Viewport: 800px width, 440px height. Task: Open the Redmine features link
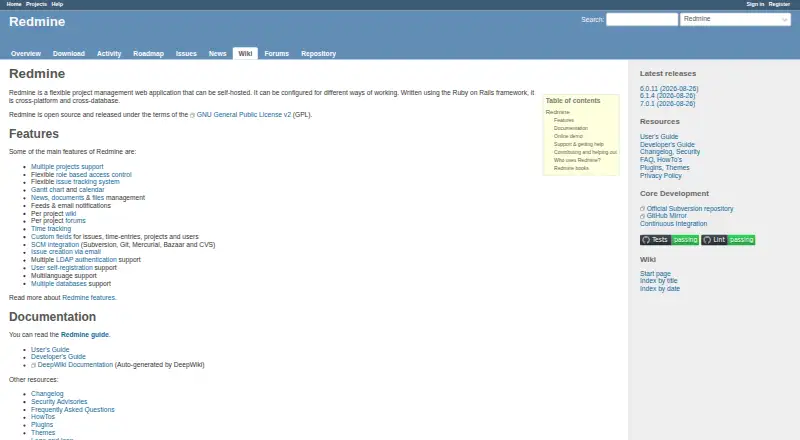pos(89,298)
